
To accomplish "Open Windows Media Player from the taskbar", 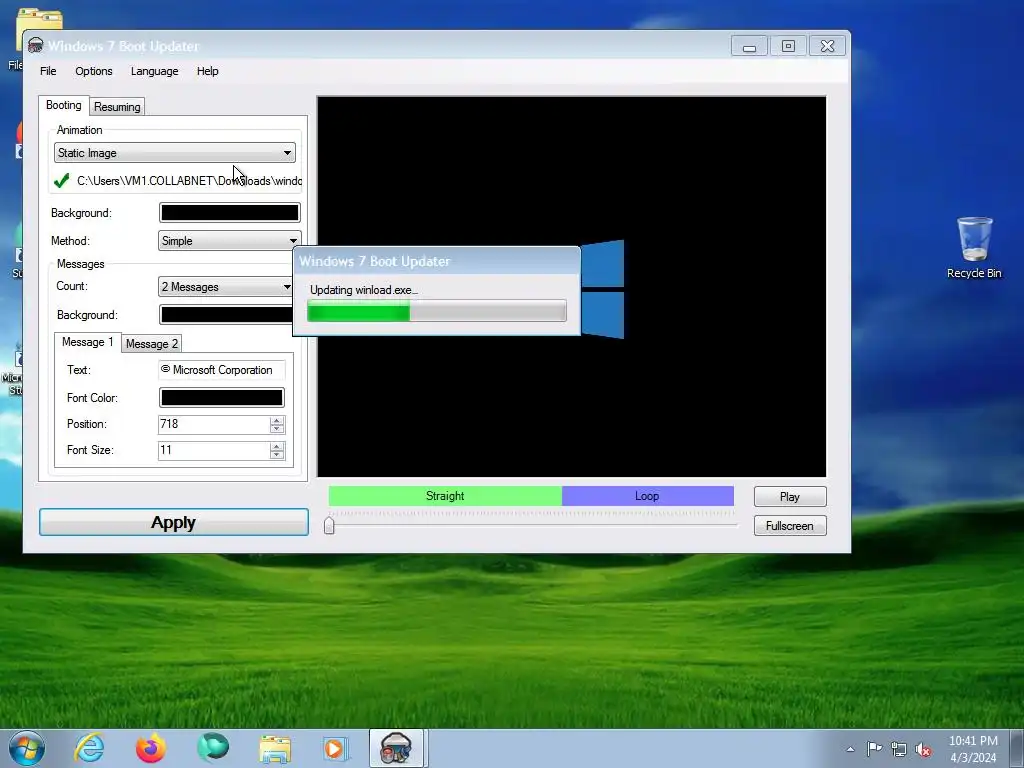I will [x=336, y=749].
